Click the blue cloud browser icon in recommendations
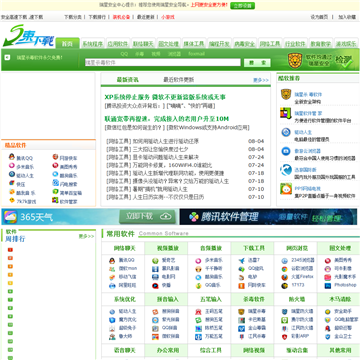Screen dimensions: 360x360 coord(286,151)
